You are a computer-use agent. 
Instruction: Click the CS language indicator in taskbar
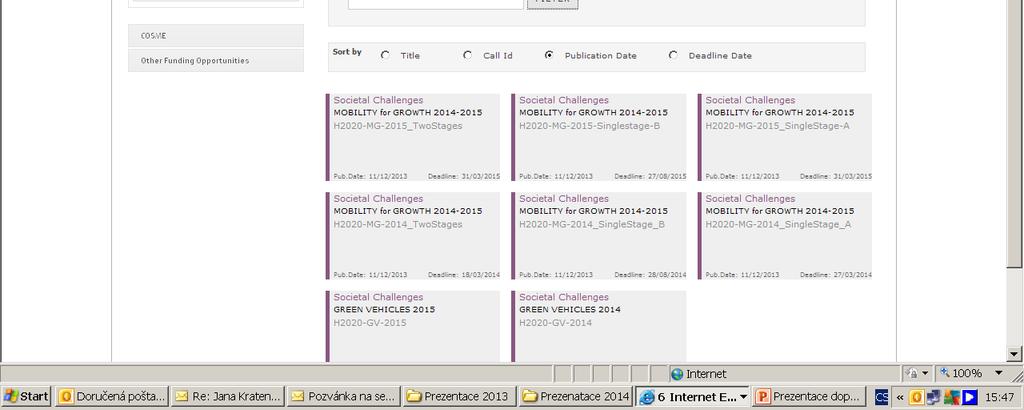[x=882, y=396]
